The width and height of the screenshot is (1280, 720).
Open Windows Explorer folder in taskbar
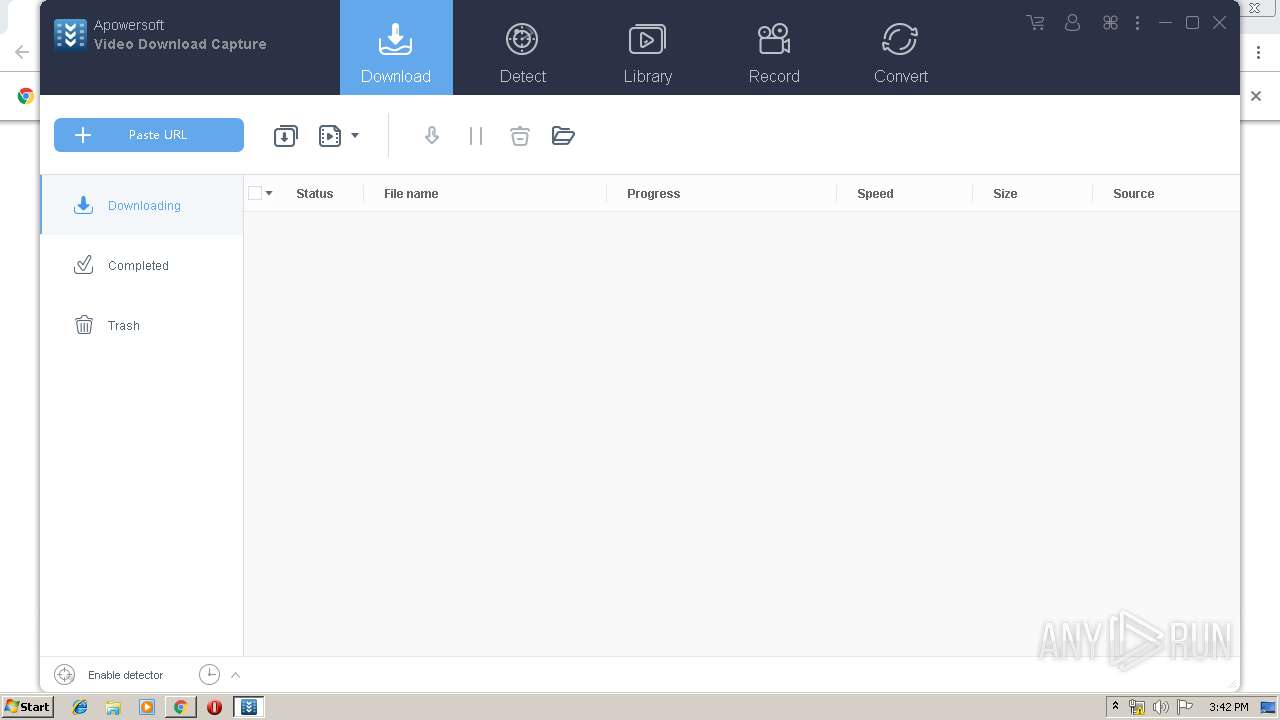[113, 707]
